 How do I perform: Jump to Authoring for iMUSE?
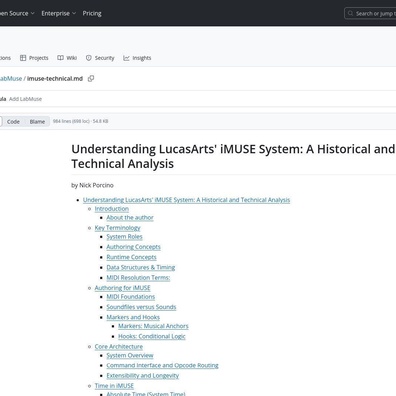(122, 288)
